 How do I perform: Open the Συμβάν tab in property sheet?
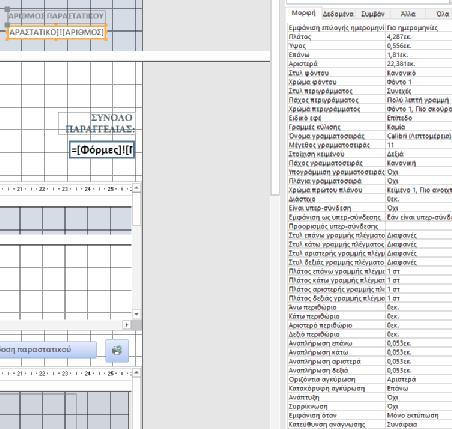pyautogui.click(x=373, y=14)
